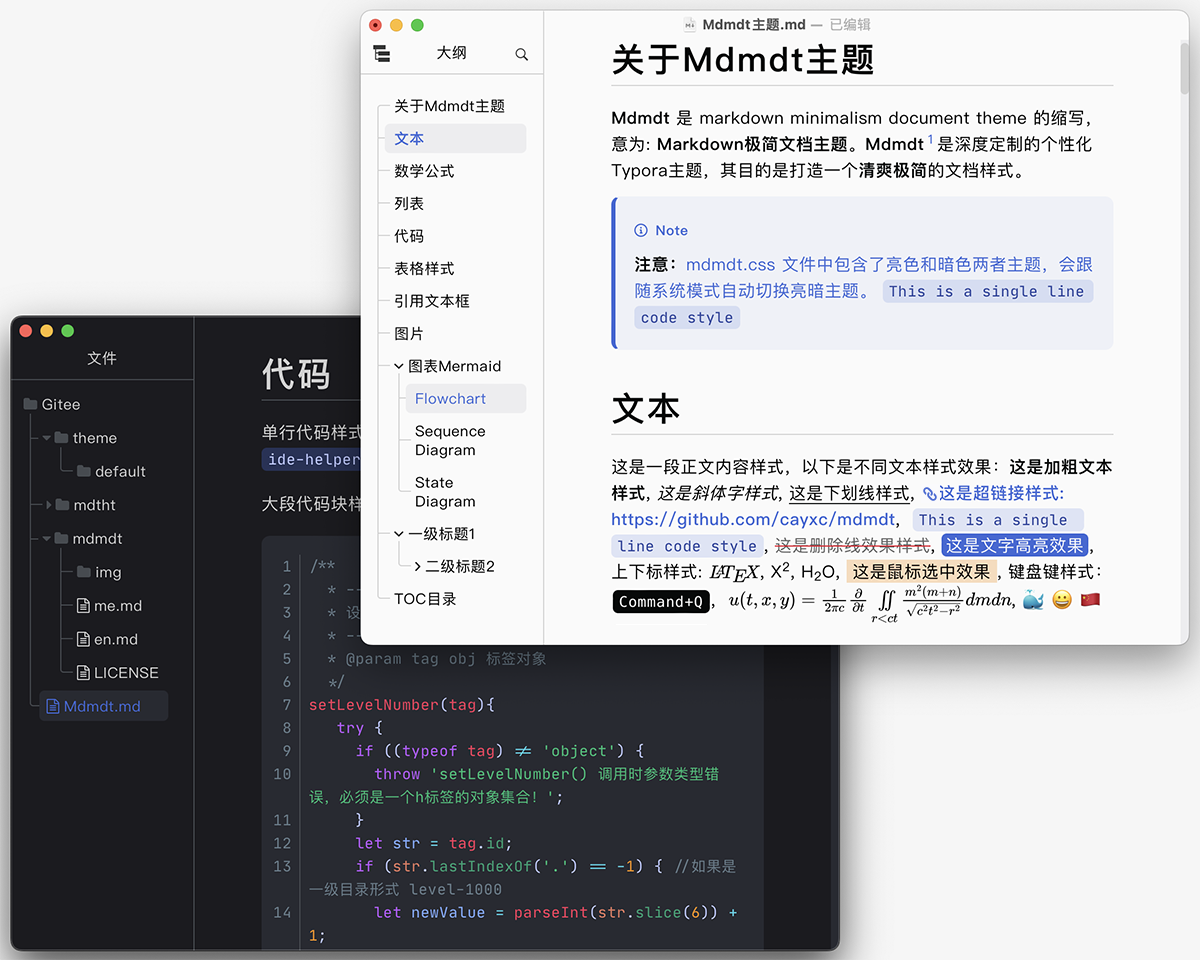Click file icon next to en.md
Viewport: 1200px width, 960px height.
(x=84, y=639)
